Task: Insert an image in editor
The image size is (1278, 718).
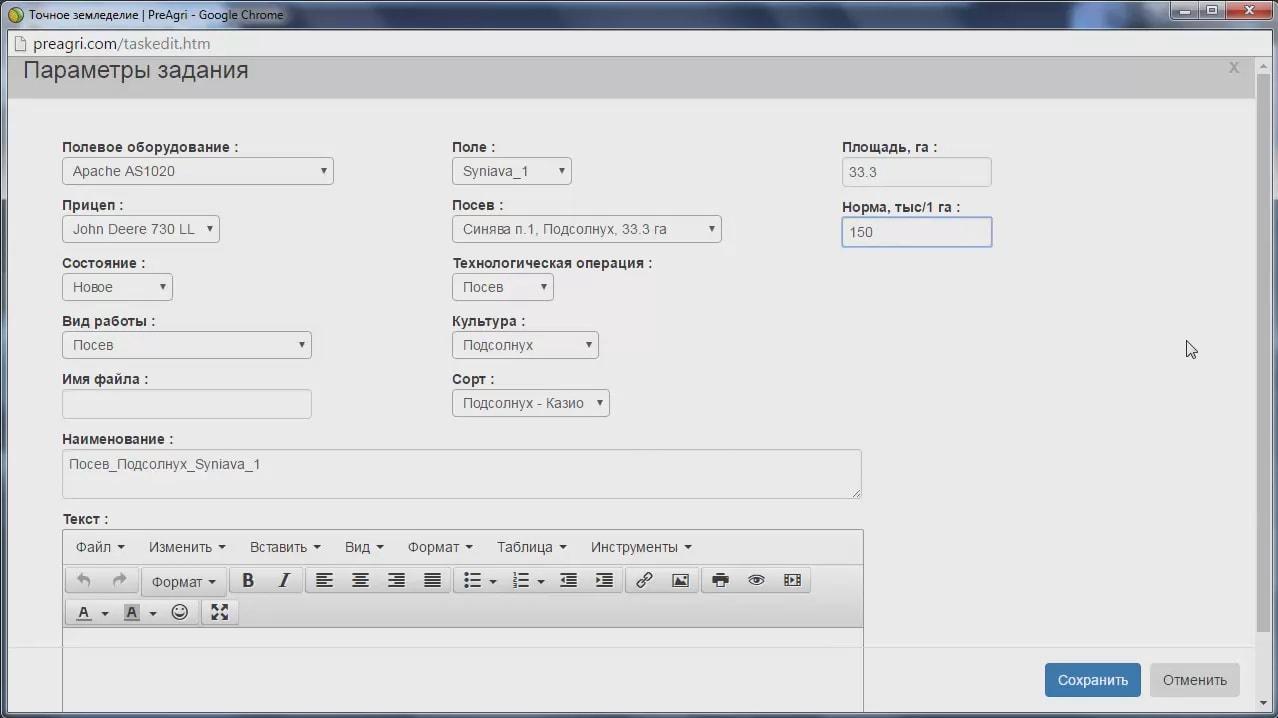Action: [680, 581]
